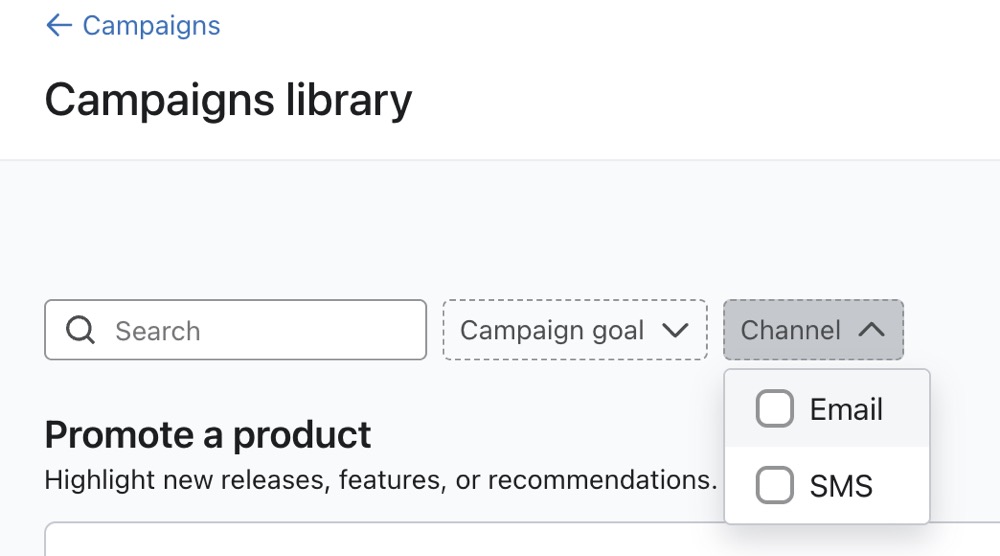
Task: Click the Campaign goal chevron-down arrow
Action: coord(676,330)
